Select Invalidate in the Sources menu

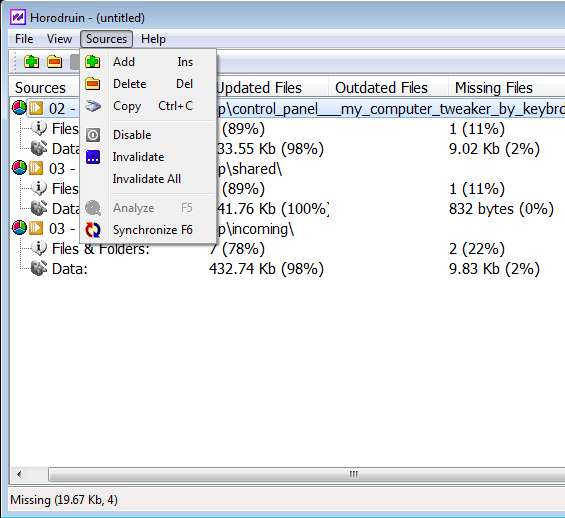[x=148, y=157]
